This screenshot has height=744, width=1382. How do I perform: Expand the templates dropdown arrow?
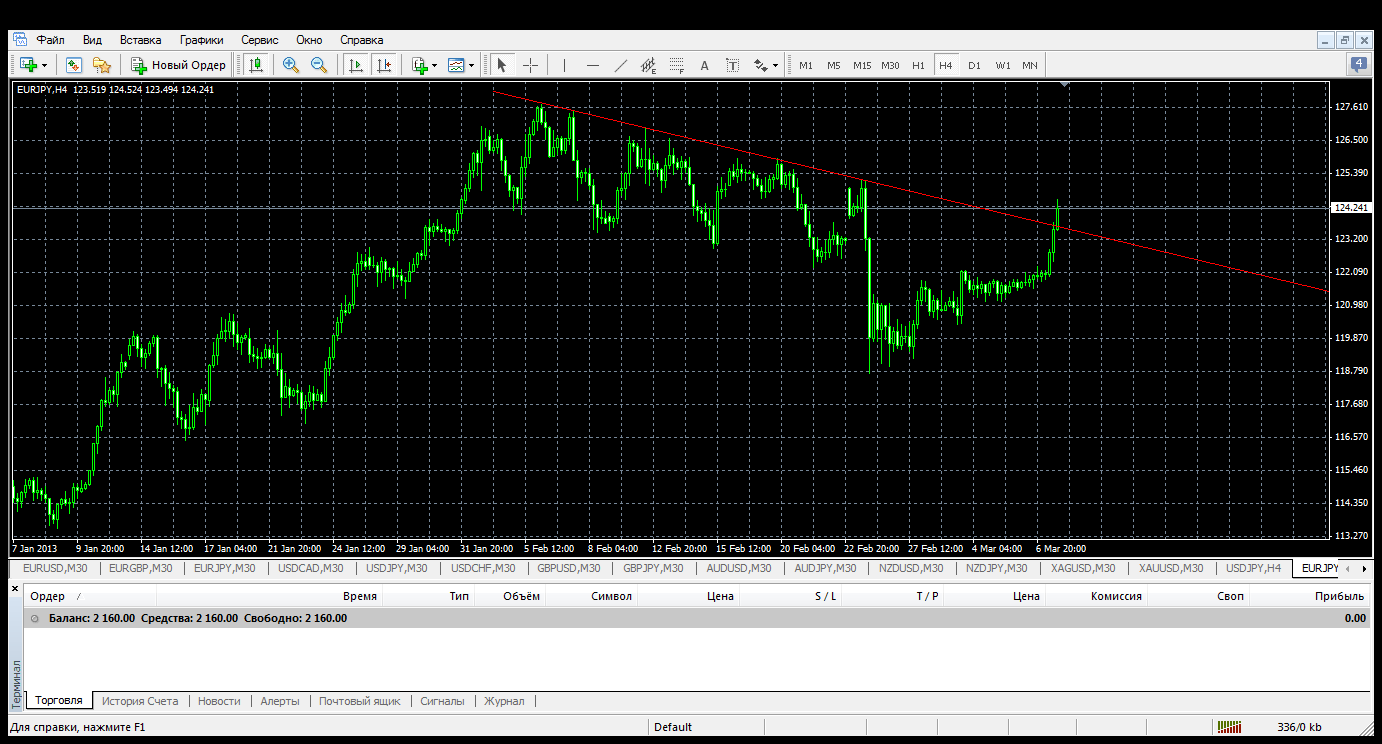471,65
